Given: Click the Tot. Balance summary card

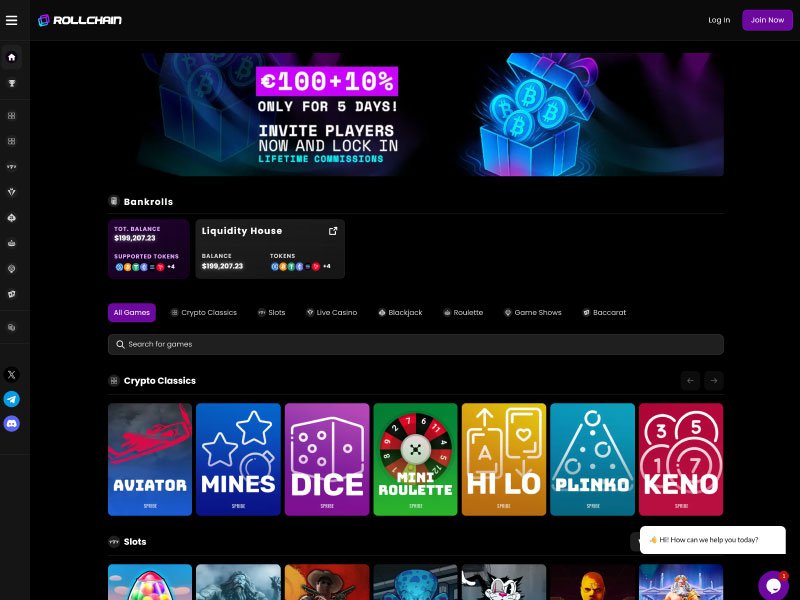Looking at the screenshot, I should 148,249.
